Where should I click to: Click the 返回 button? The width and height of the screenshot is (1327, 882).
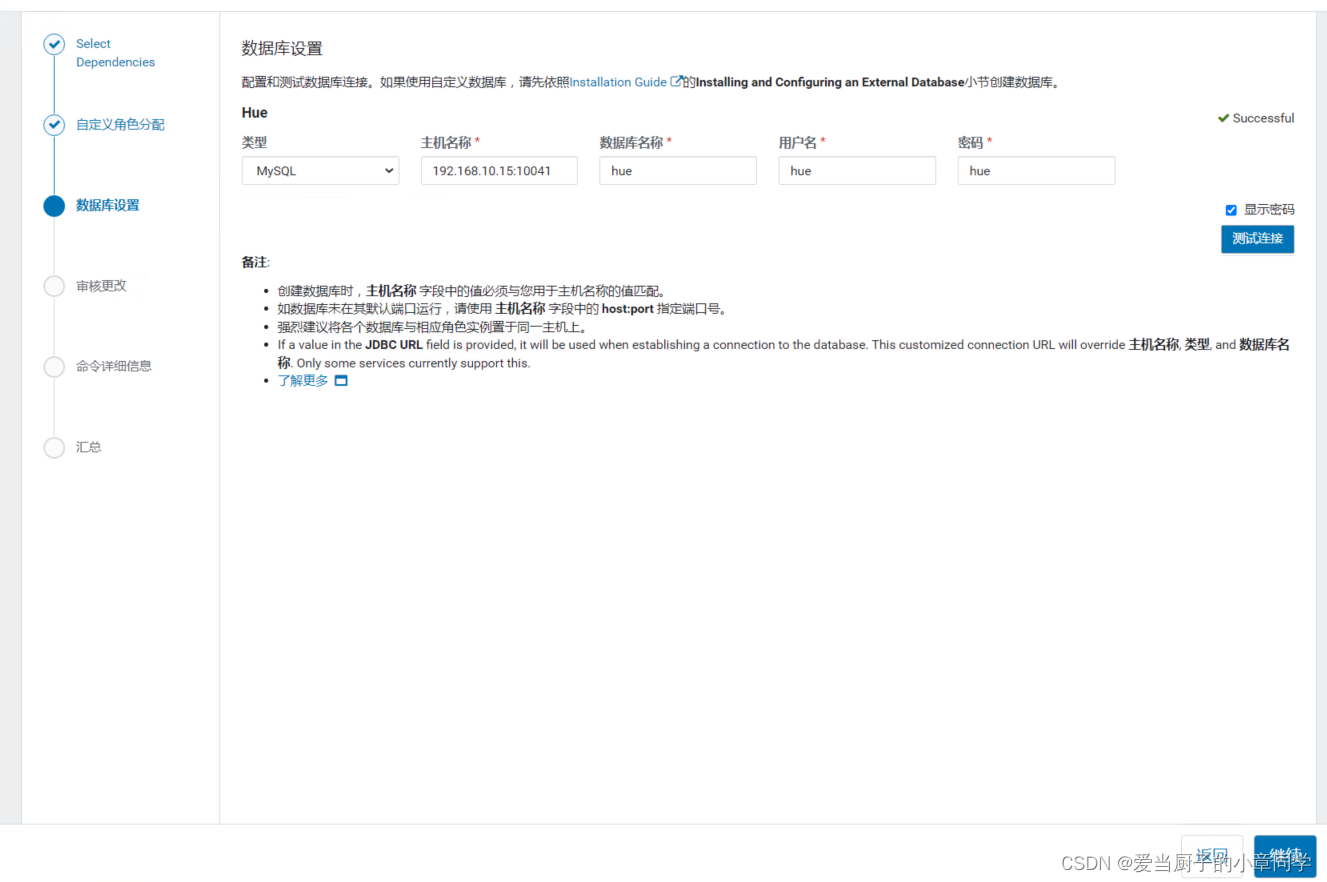point(1212,856)
